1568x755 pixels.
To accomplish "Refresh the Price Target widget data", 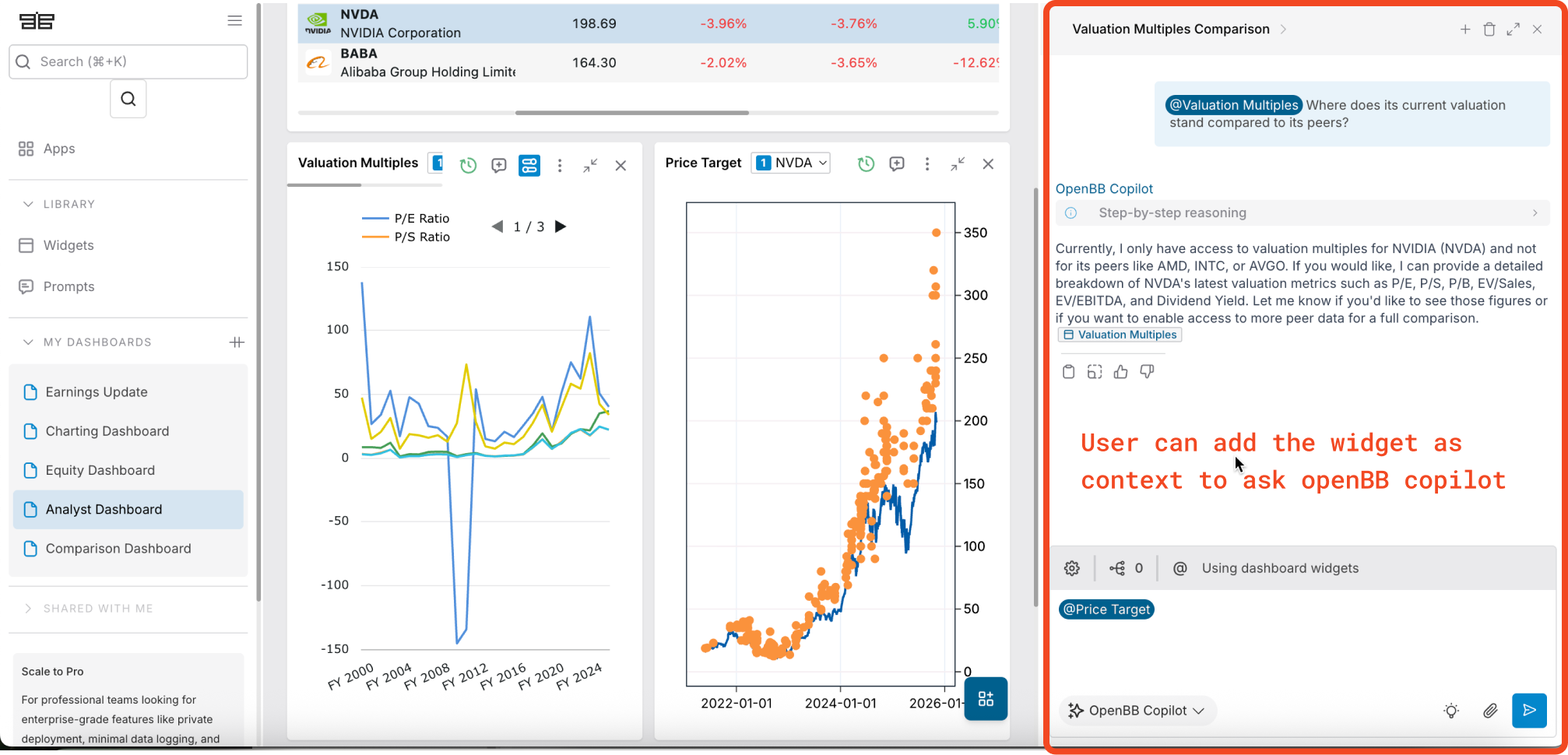I will click(866, 163).
